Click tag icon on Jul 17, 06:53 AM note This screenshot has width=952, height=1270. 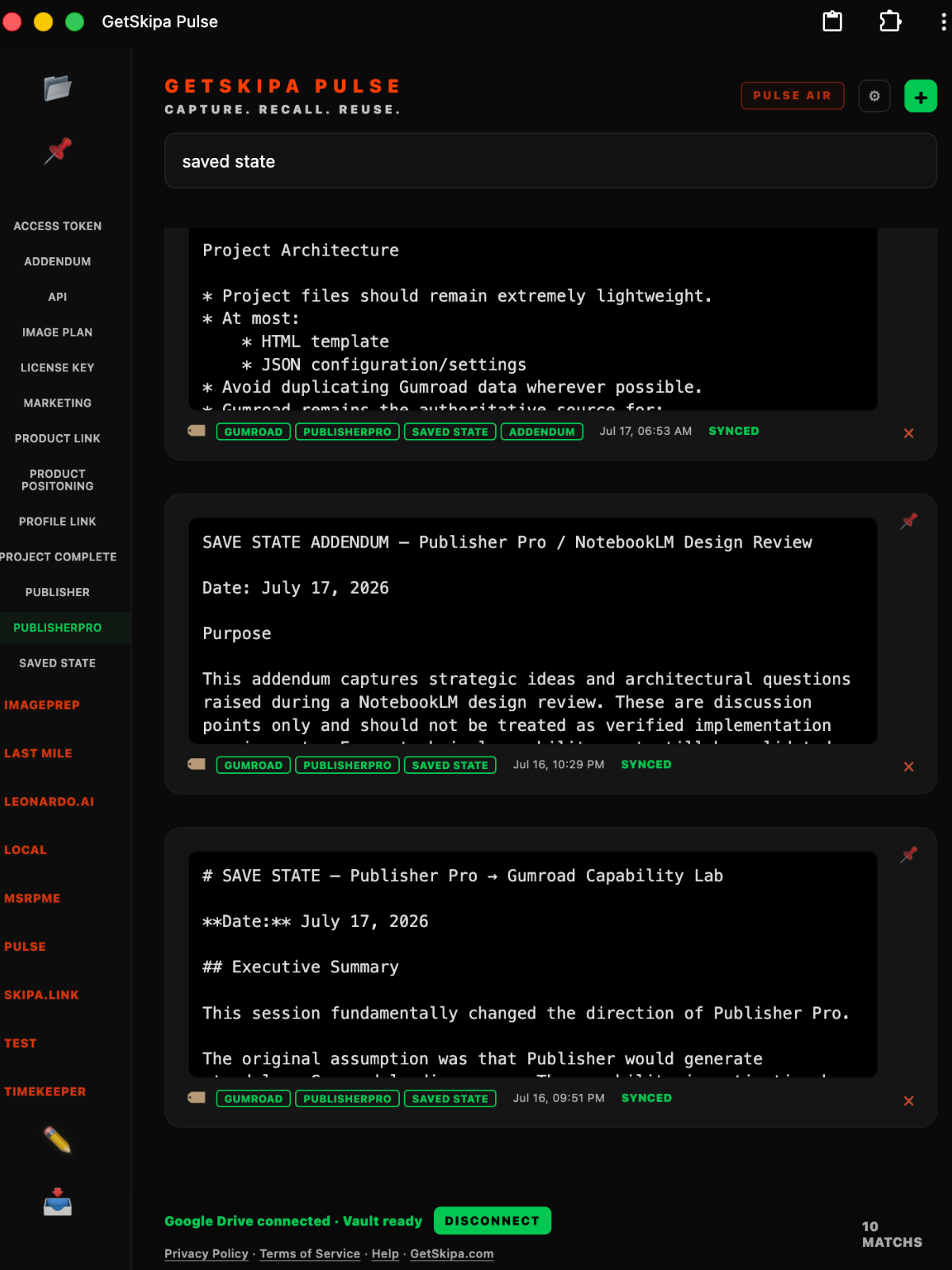197,431
